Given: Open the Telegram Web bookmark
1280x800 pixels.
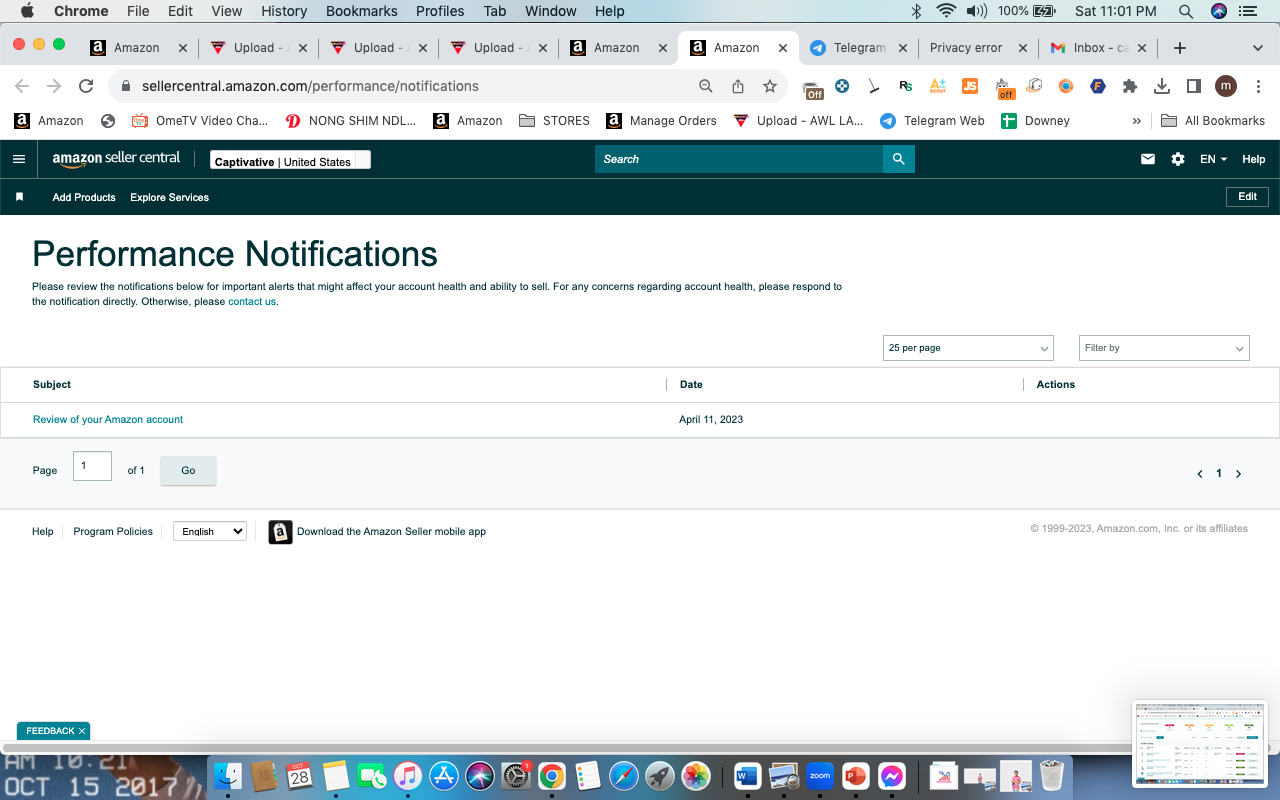Looking at the screenshot, I should (933, 121).
